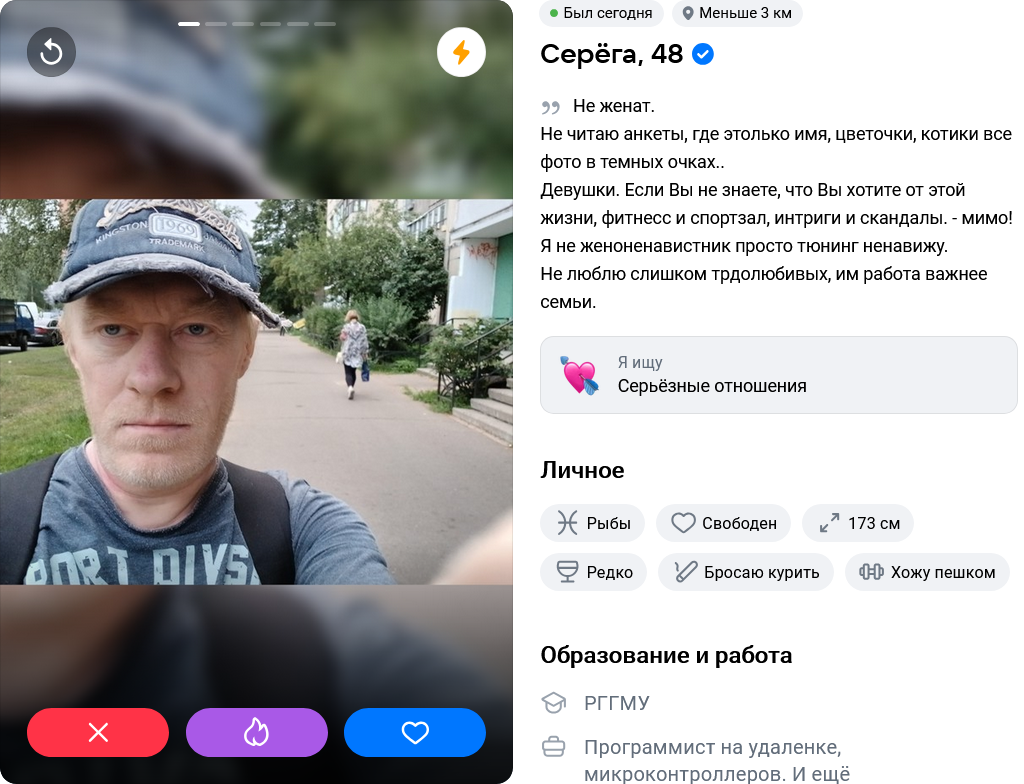Switch to the second photo indicator

[216, 24]
